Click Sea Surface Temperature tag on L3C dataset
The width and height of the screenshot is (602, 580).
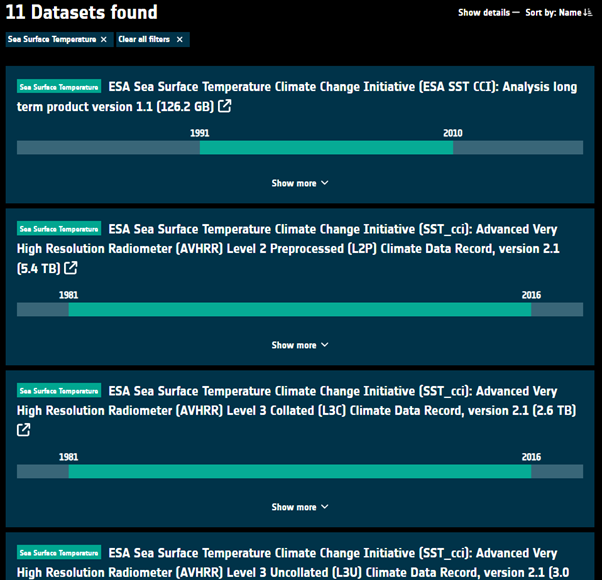point(59,391)
